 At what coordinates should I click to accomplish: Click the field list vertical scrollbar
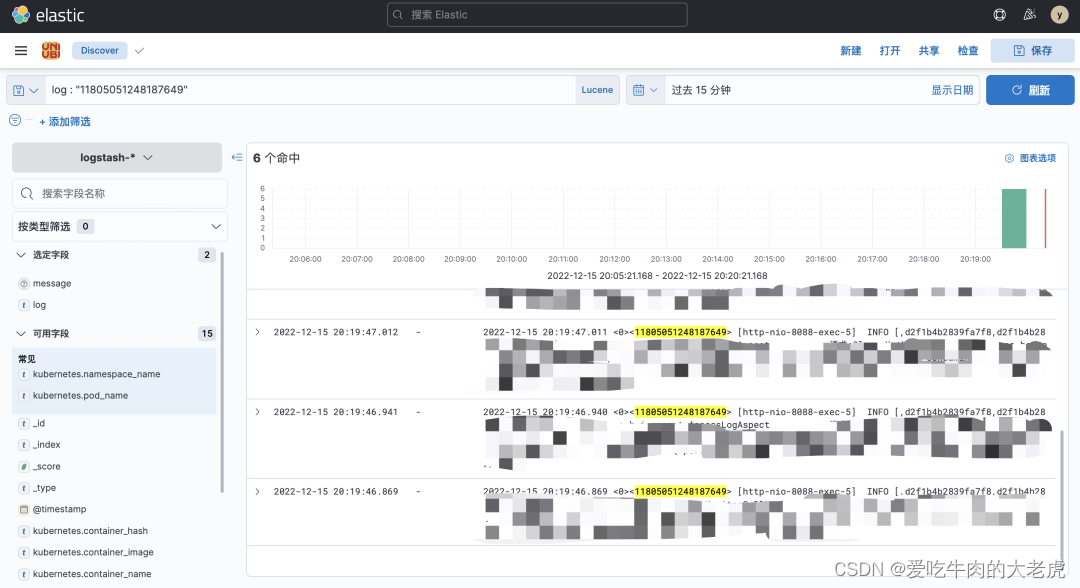[x=222, y=372]
